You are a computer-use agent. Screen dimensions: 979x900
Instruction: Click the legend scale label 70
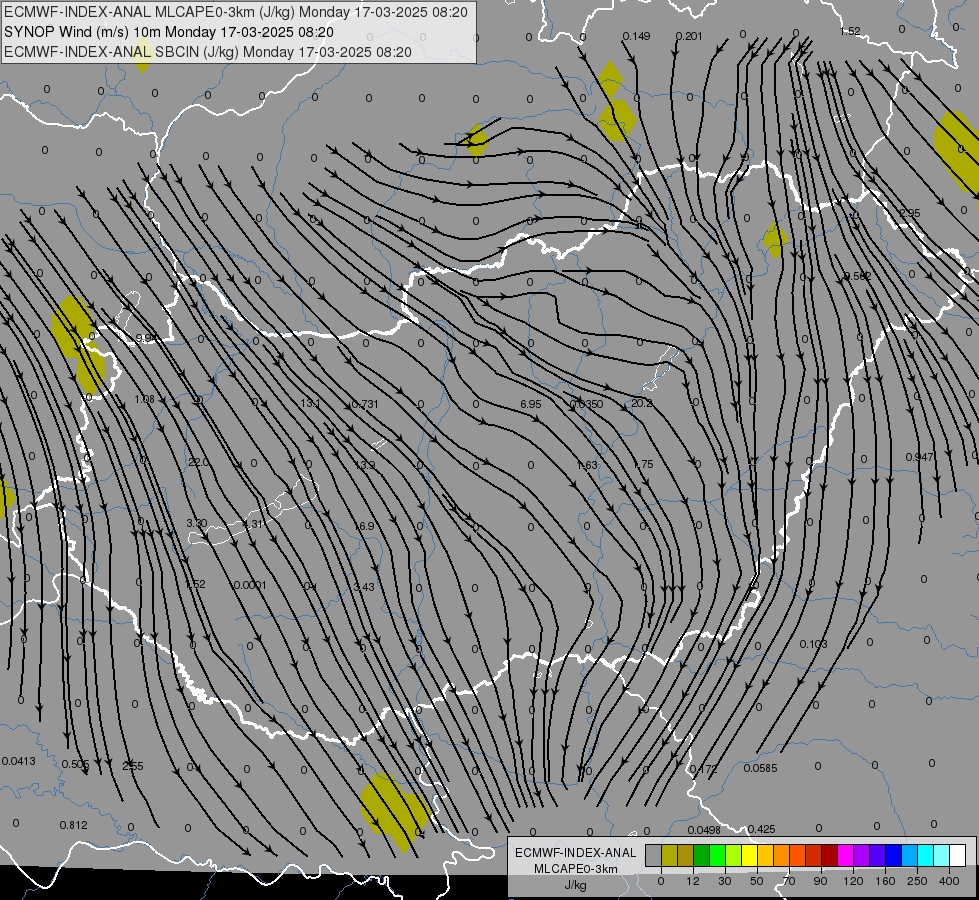point(789,881)
